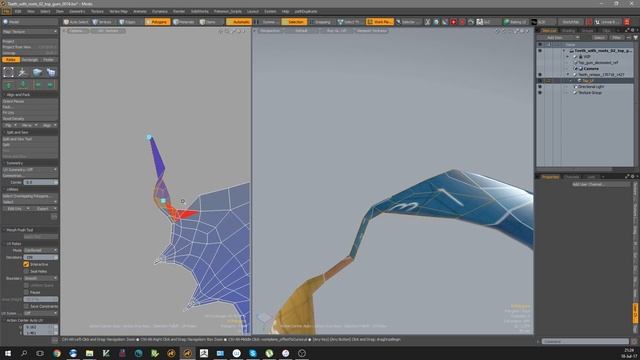Open the Edit menu
This screenshot has height=360, width=640.
pyautogui.click(x=18, y=11)
